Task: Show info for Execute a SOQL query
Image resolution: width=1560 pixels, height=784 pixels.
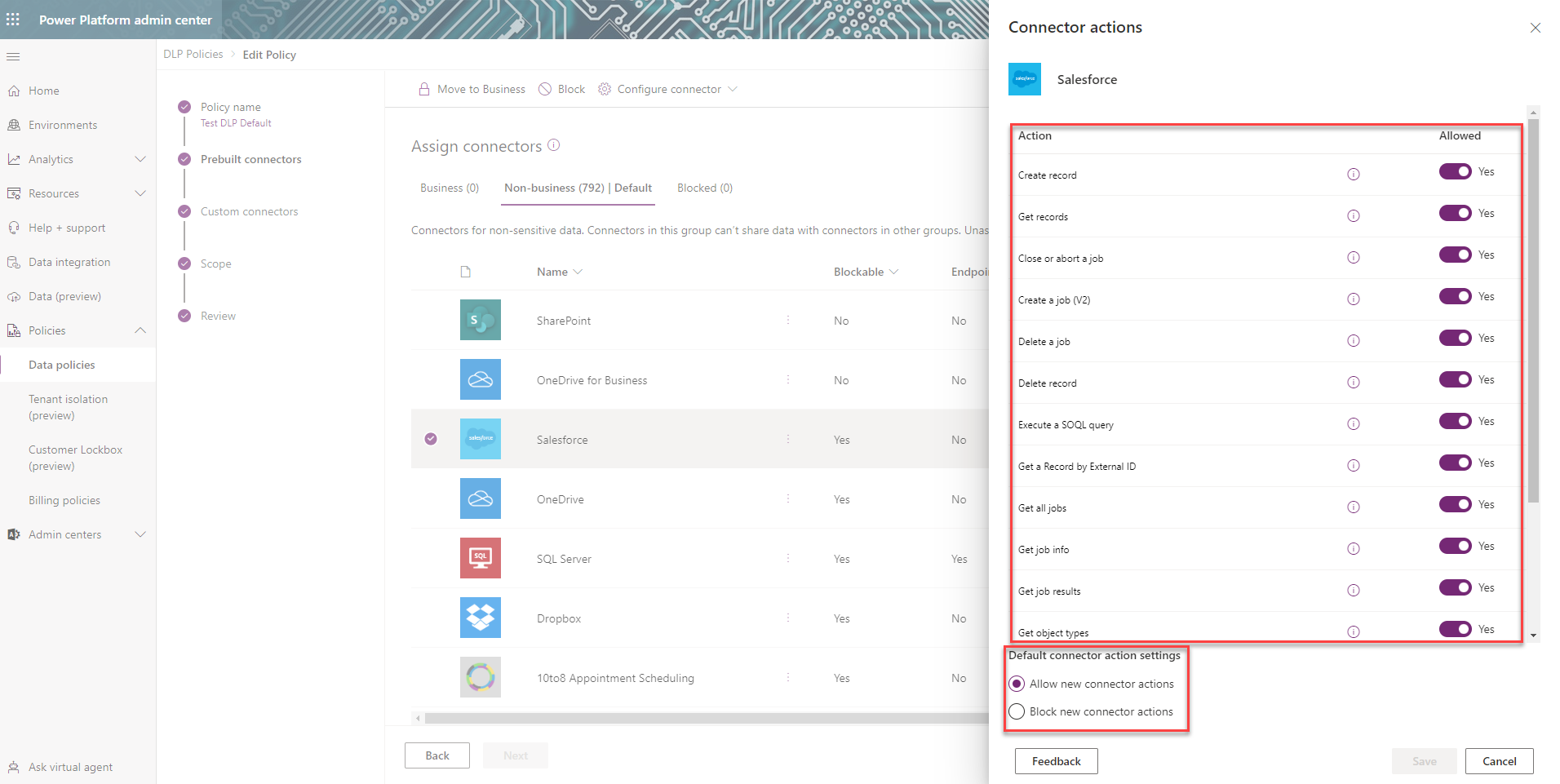Action: (x=1354, y=424)
